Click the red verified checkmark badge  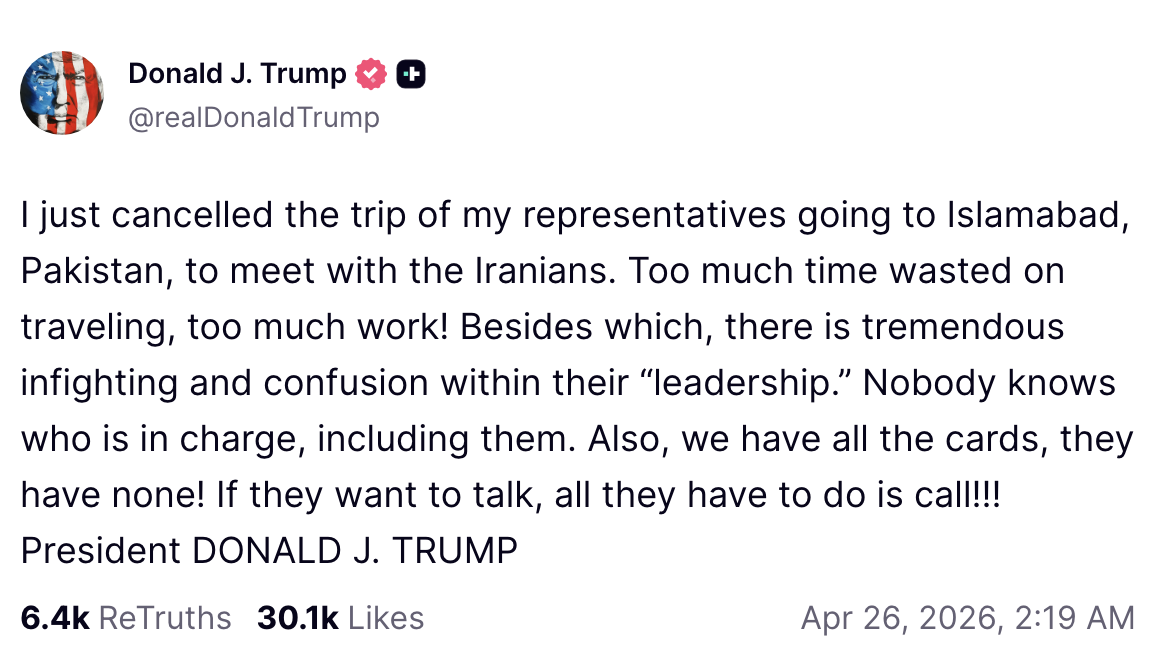[x=371, y=74]
